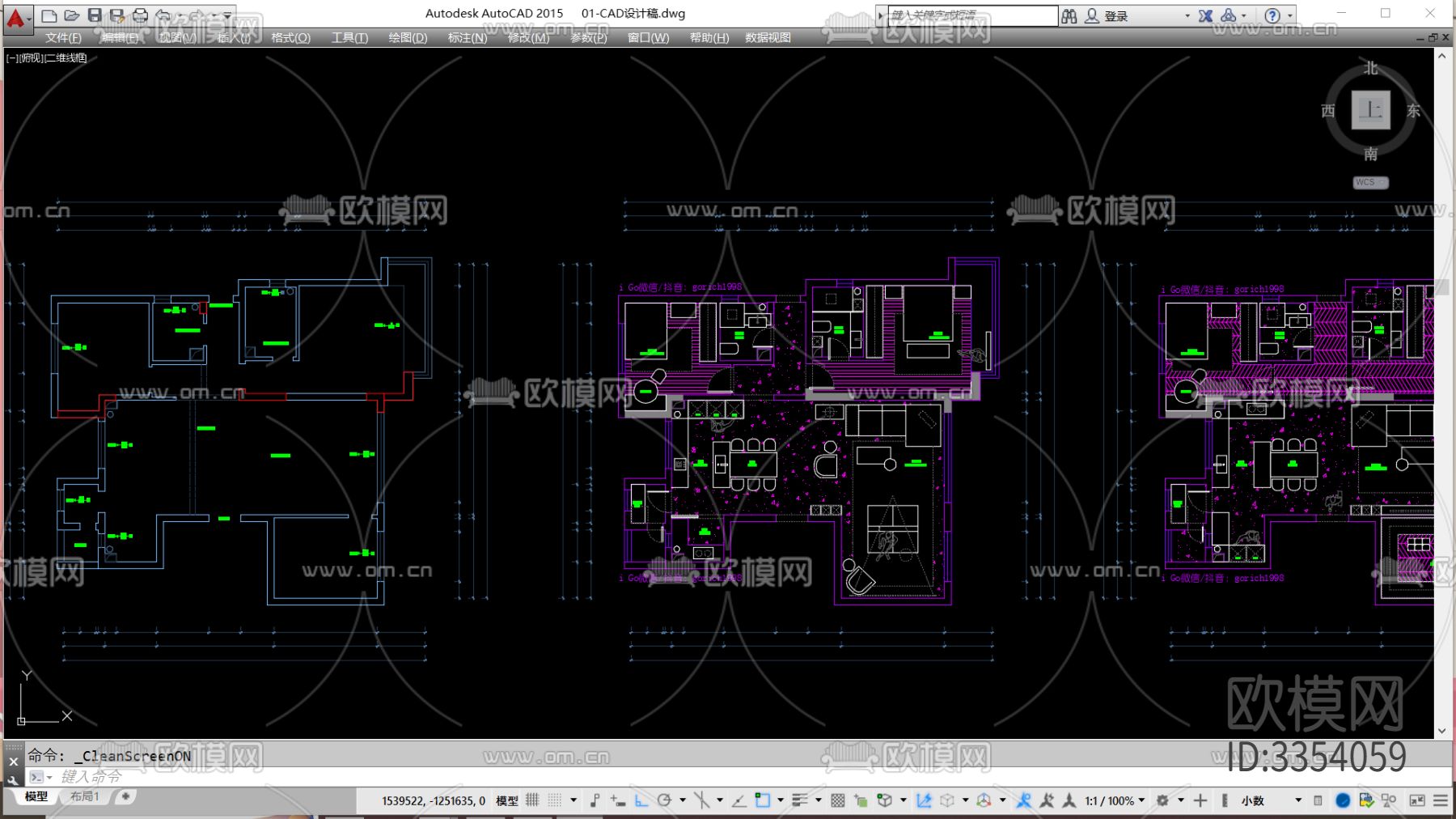Image resolution: width=1456 pixels, height=819 pixels.
Task: Click the ViewCube 上 top face
Action: [x=1370, y=110]
